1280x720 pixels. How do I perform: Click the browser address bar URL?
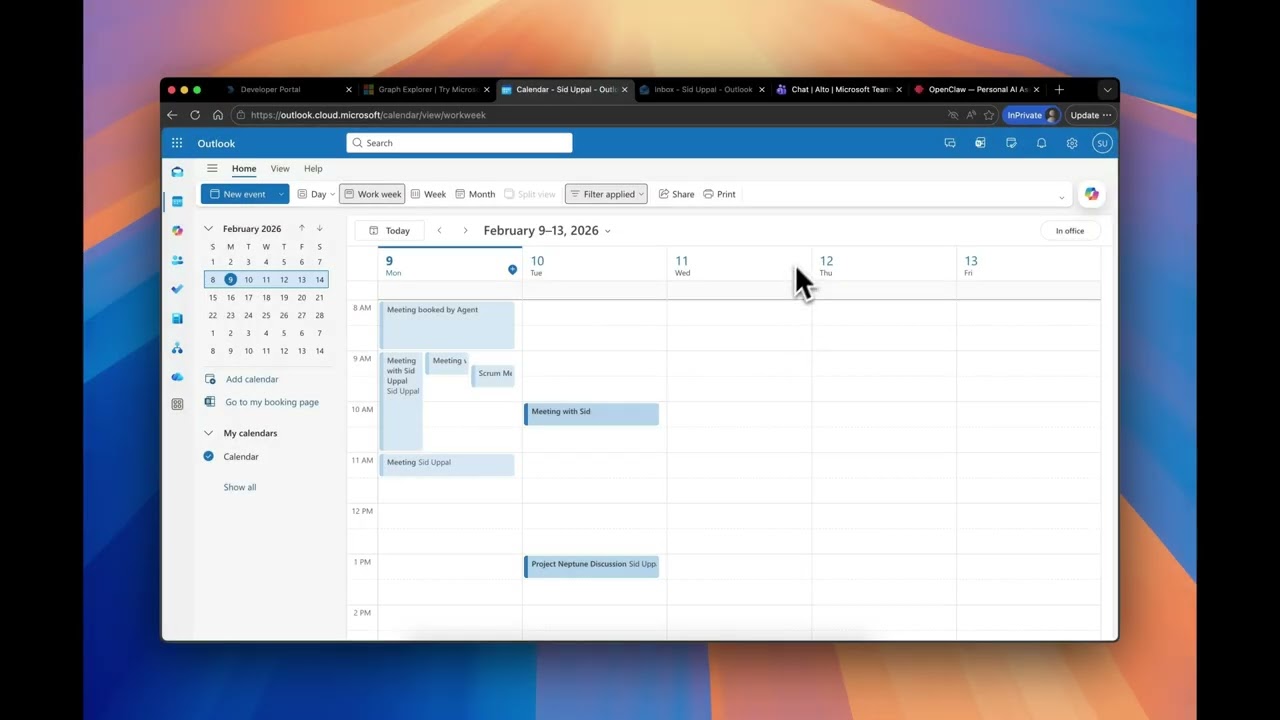[368, 115]
